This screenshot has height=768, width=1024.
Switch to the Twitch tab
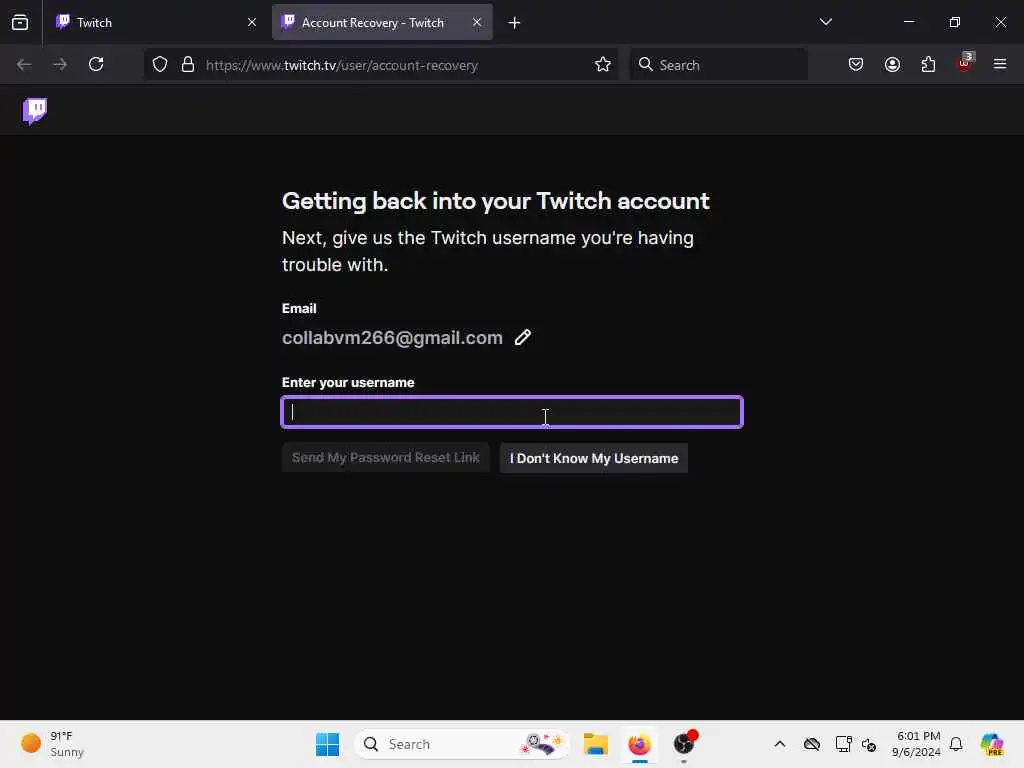click(157, 22)
